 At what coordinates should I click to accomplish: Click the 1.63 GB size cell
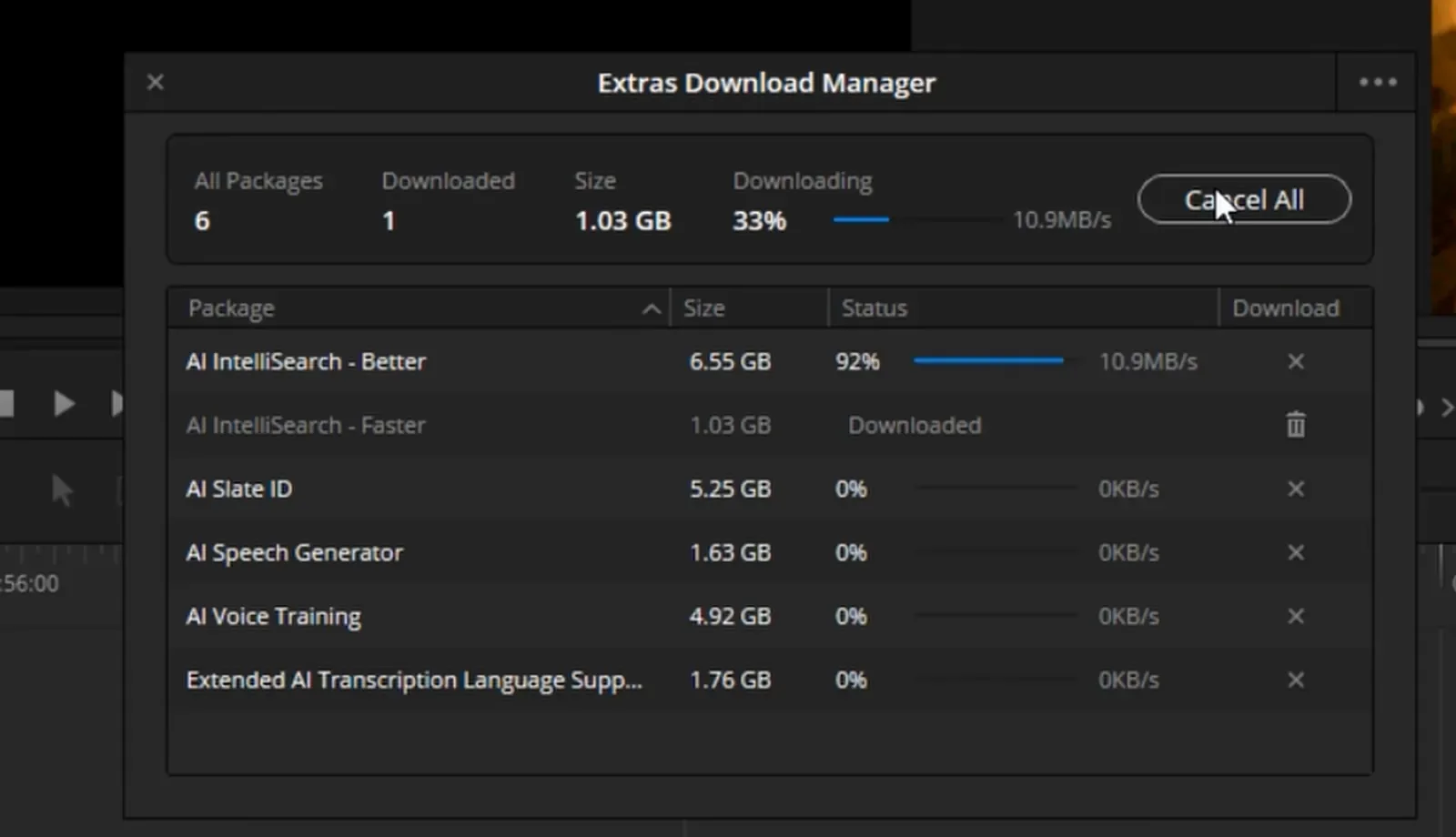tap(730, 552)
